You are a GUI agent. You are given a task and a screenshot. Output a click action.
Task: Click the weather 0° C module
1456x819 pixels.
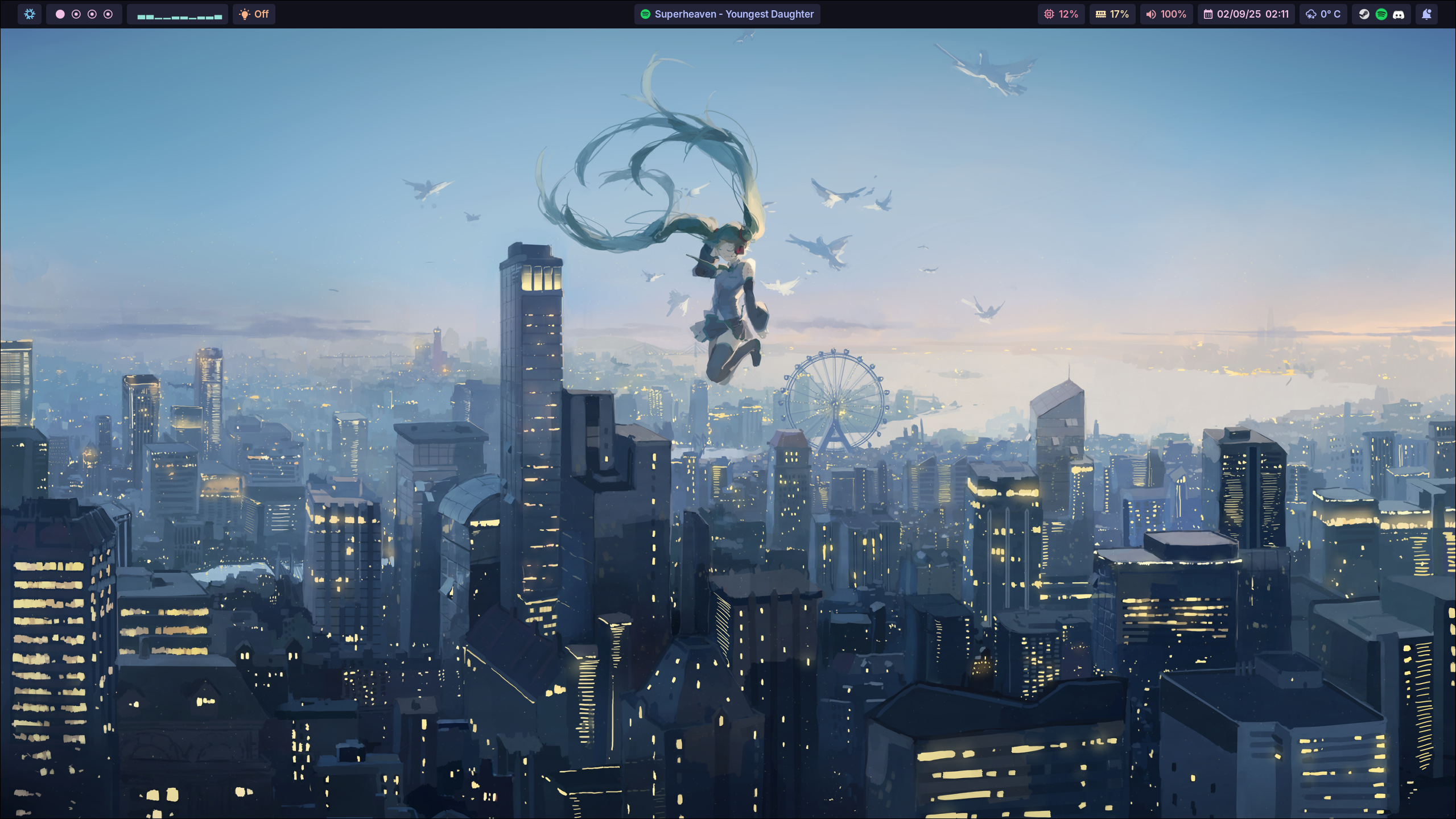coord(1323,14)
